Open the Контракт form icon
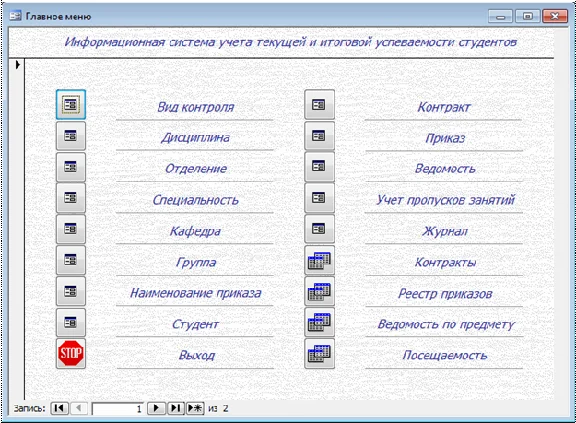This screenshot has width=576, height=423. pos(319,105)
